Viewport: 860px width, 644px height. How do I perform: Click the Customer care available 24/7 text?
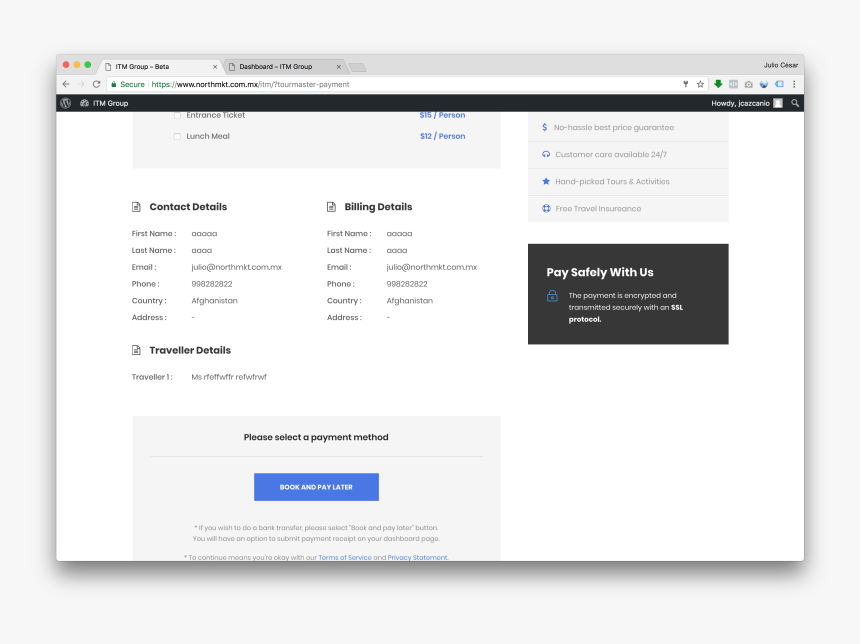point(611,154)
